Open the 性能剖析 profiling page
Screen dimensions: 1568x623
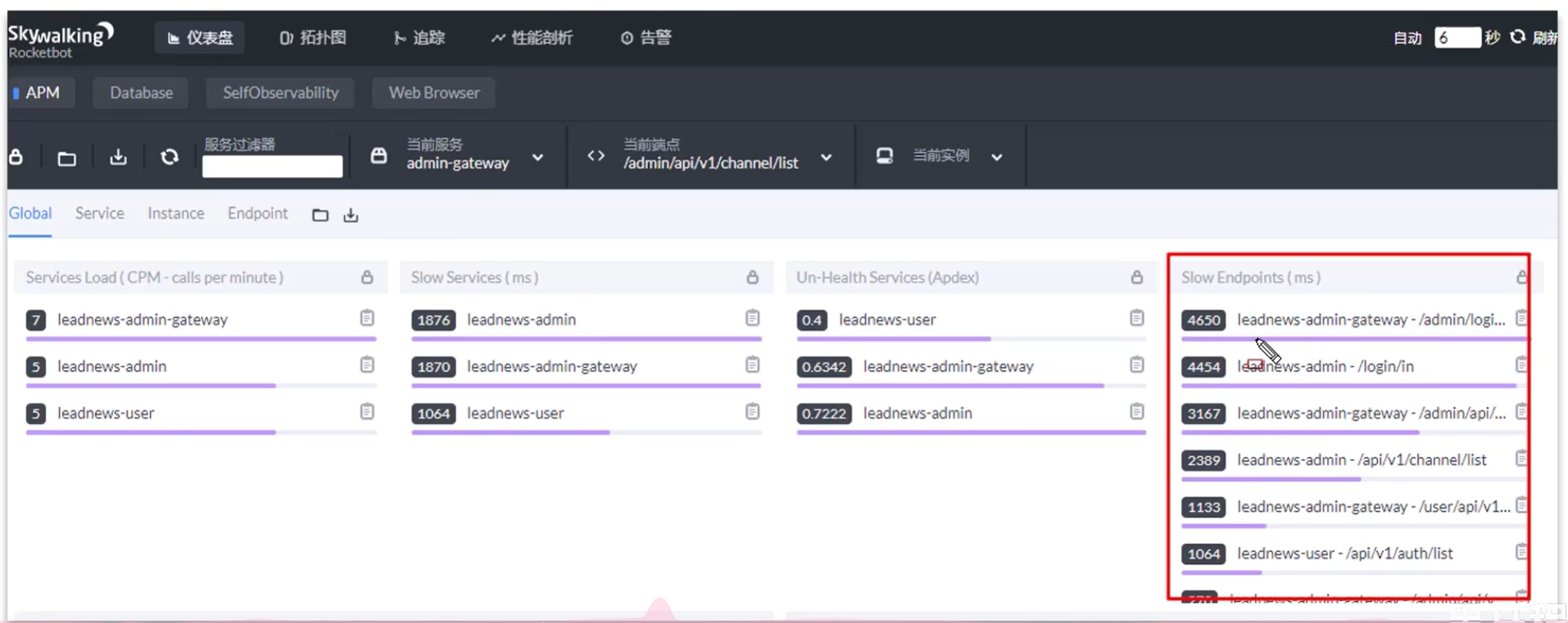pos(532,38)
